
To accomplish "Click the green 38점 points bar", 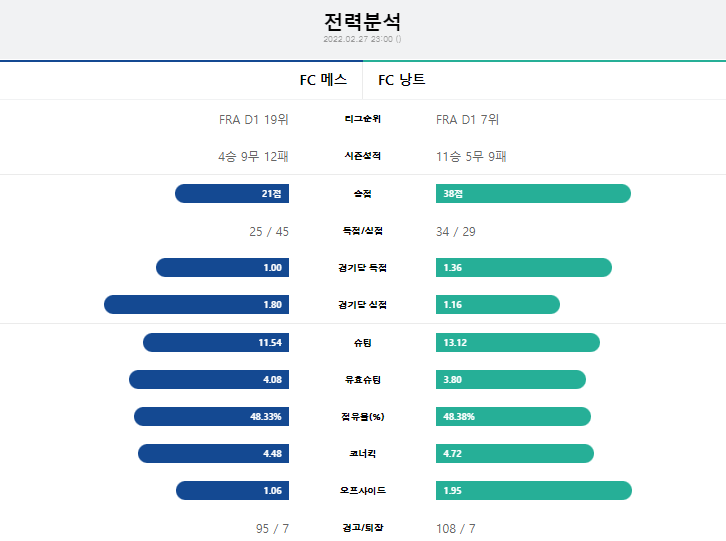I will pyautogui.click(x=533, y=194).
